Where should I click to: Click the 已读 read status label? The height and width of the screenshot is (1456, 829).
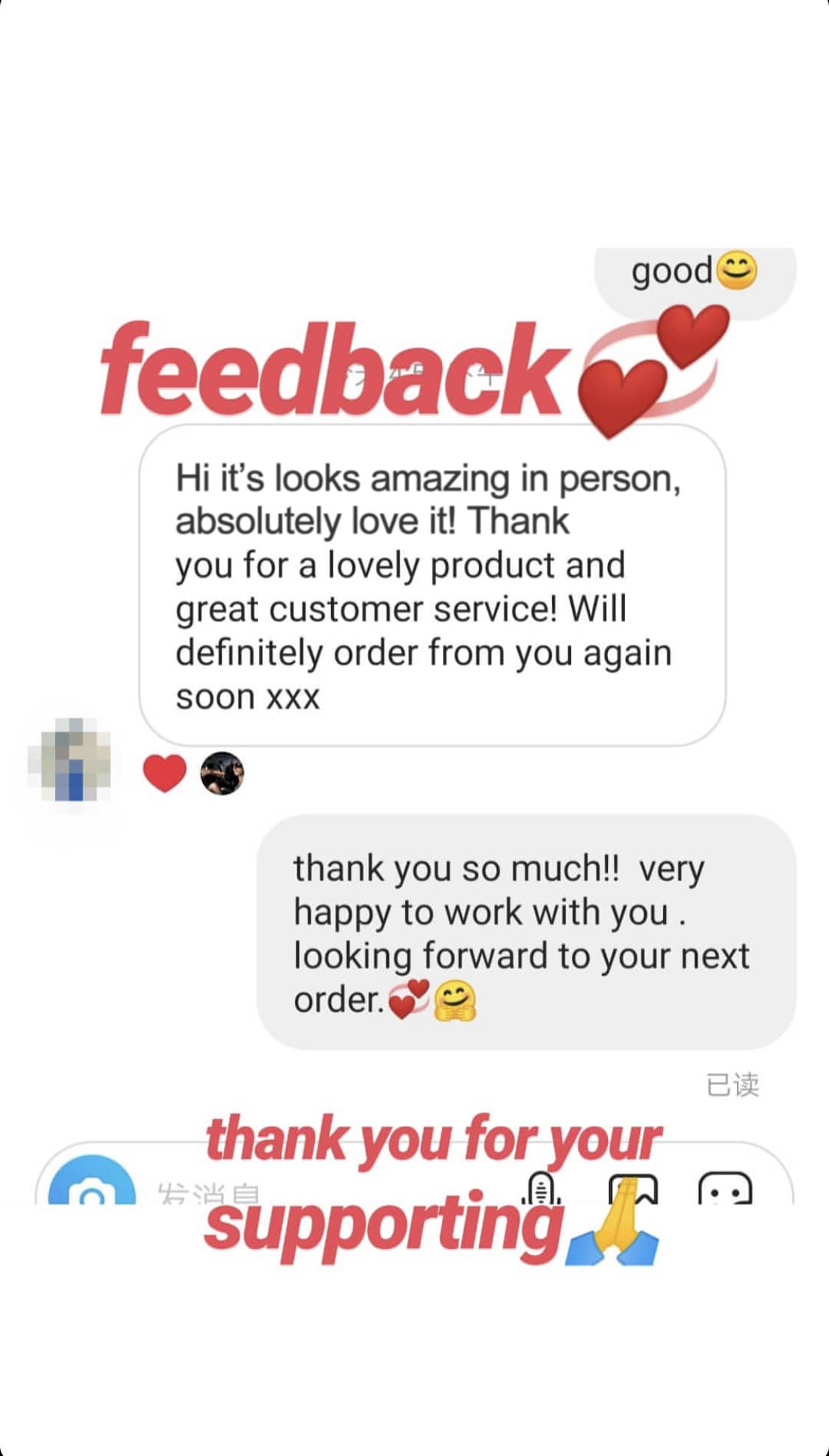pyautogui.click(x=732, y=1085)
